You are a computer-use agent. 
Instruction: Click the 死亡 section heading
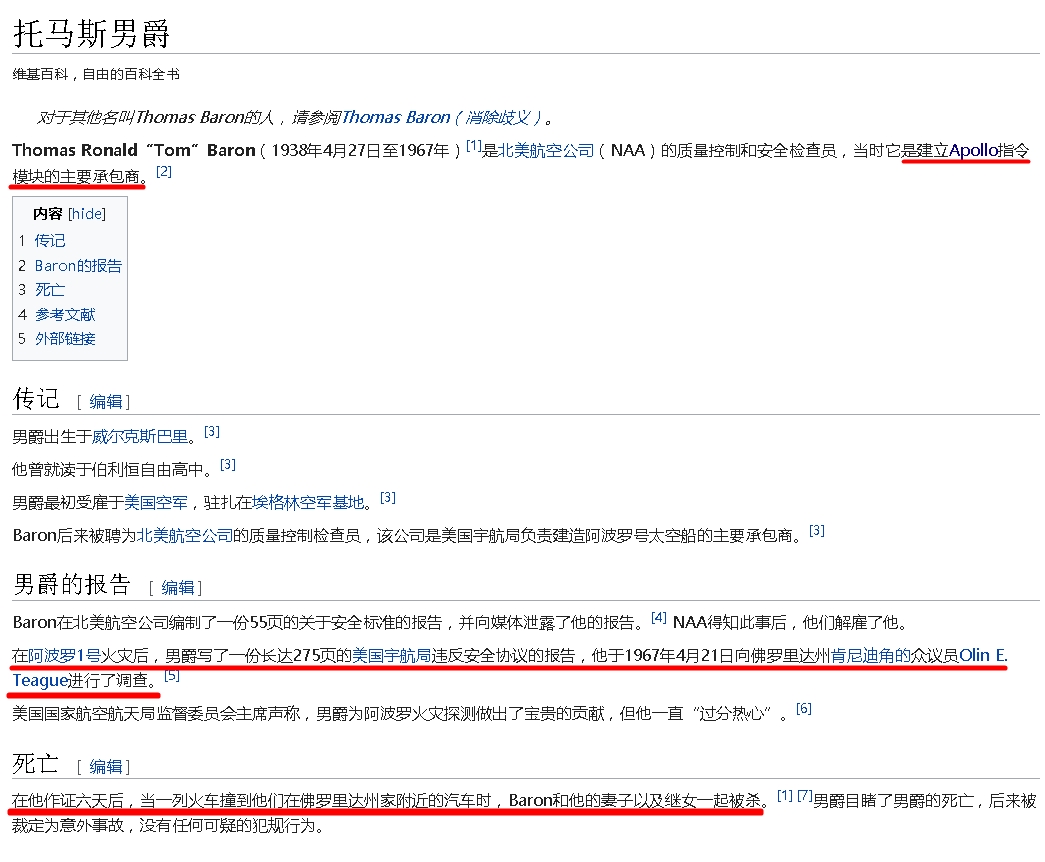(36, 764)
